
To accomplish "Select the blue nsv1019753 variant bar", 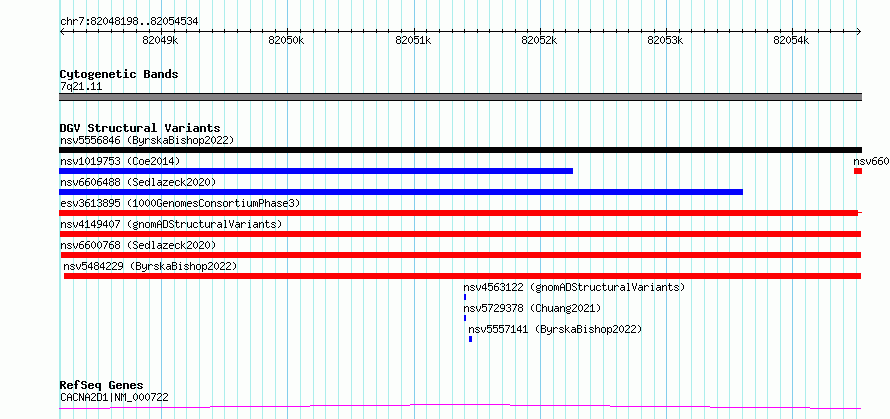I will click(x=316, y=171).
